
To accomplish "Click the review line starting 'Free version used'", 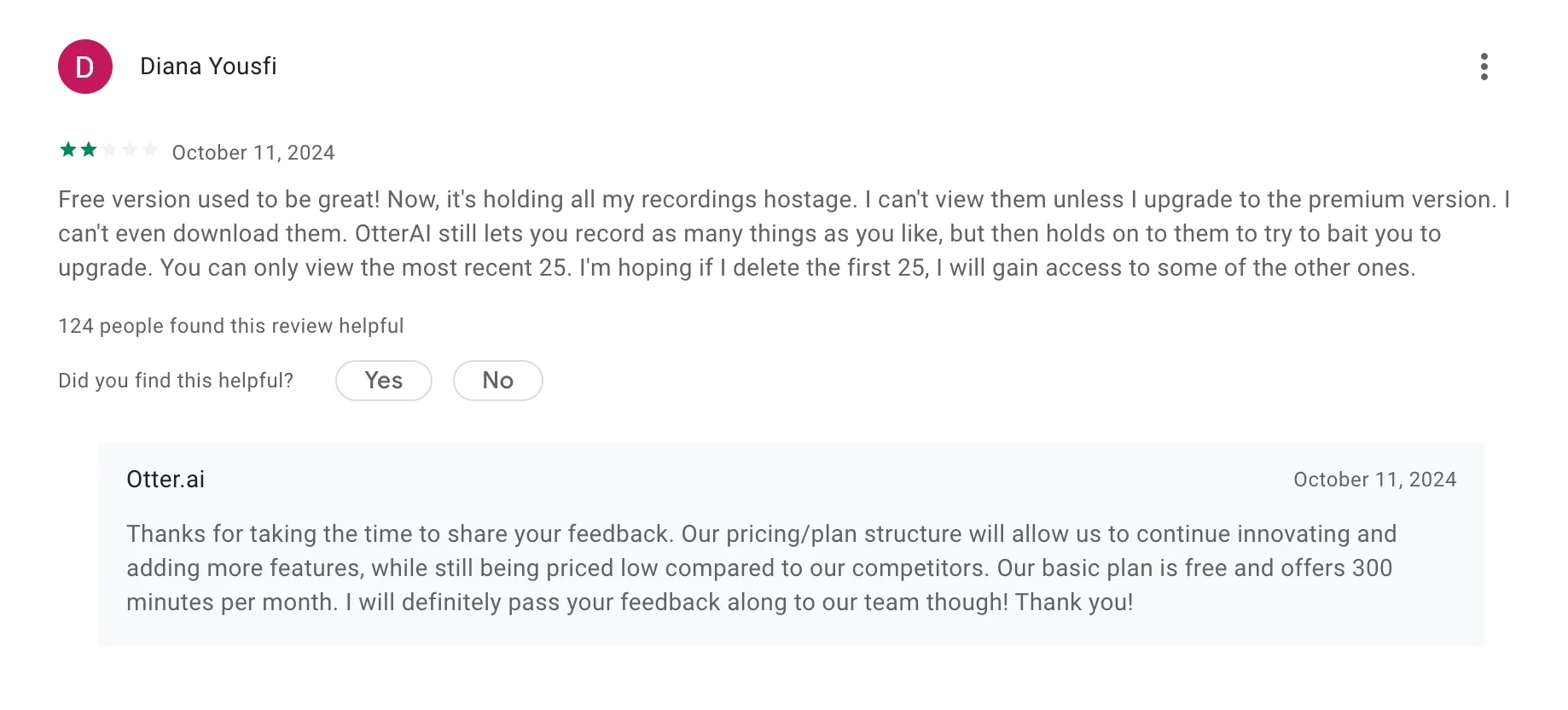I will click(784, 200).
